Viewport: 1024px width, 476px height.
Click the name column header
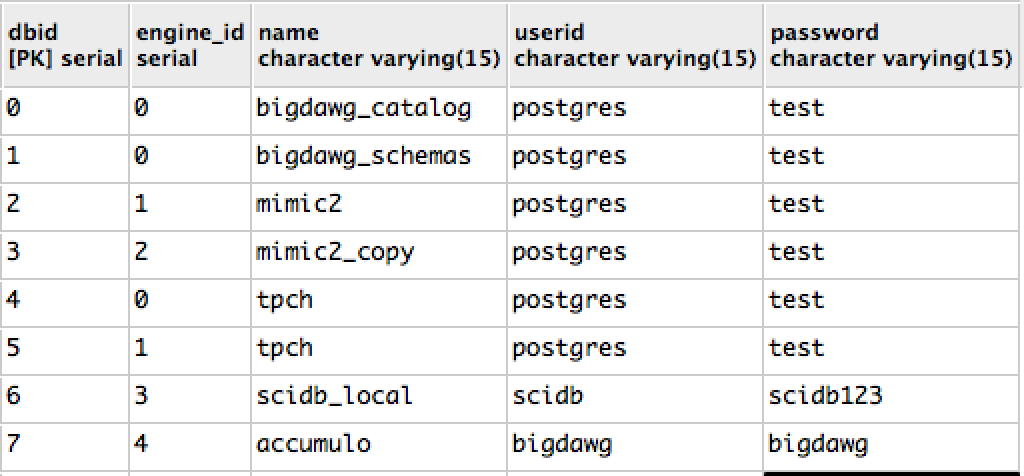[x=379, y=46]
